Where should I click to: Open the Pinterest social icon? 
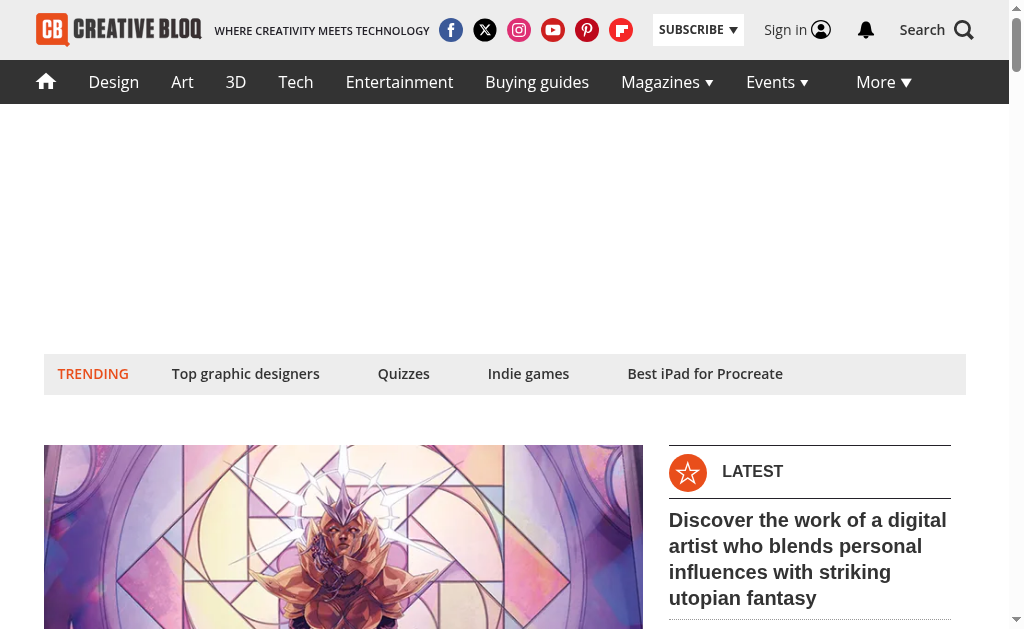point(586,30)
